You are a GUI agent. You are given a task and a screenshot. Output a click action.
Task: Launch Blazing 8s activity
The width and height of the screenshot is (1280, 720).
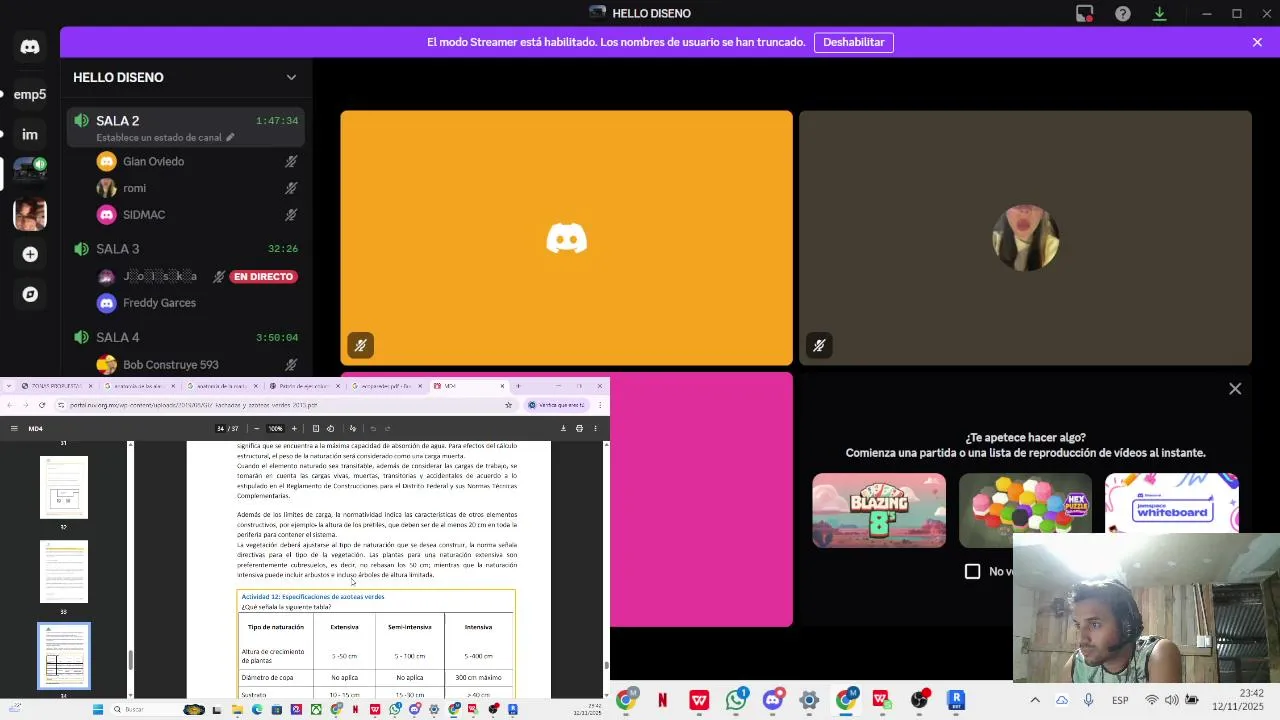tap(879, 510)
